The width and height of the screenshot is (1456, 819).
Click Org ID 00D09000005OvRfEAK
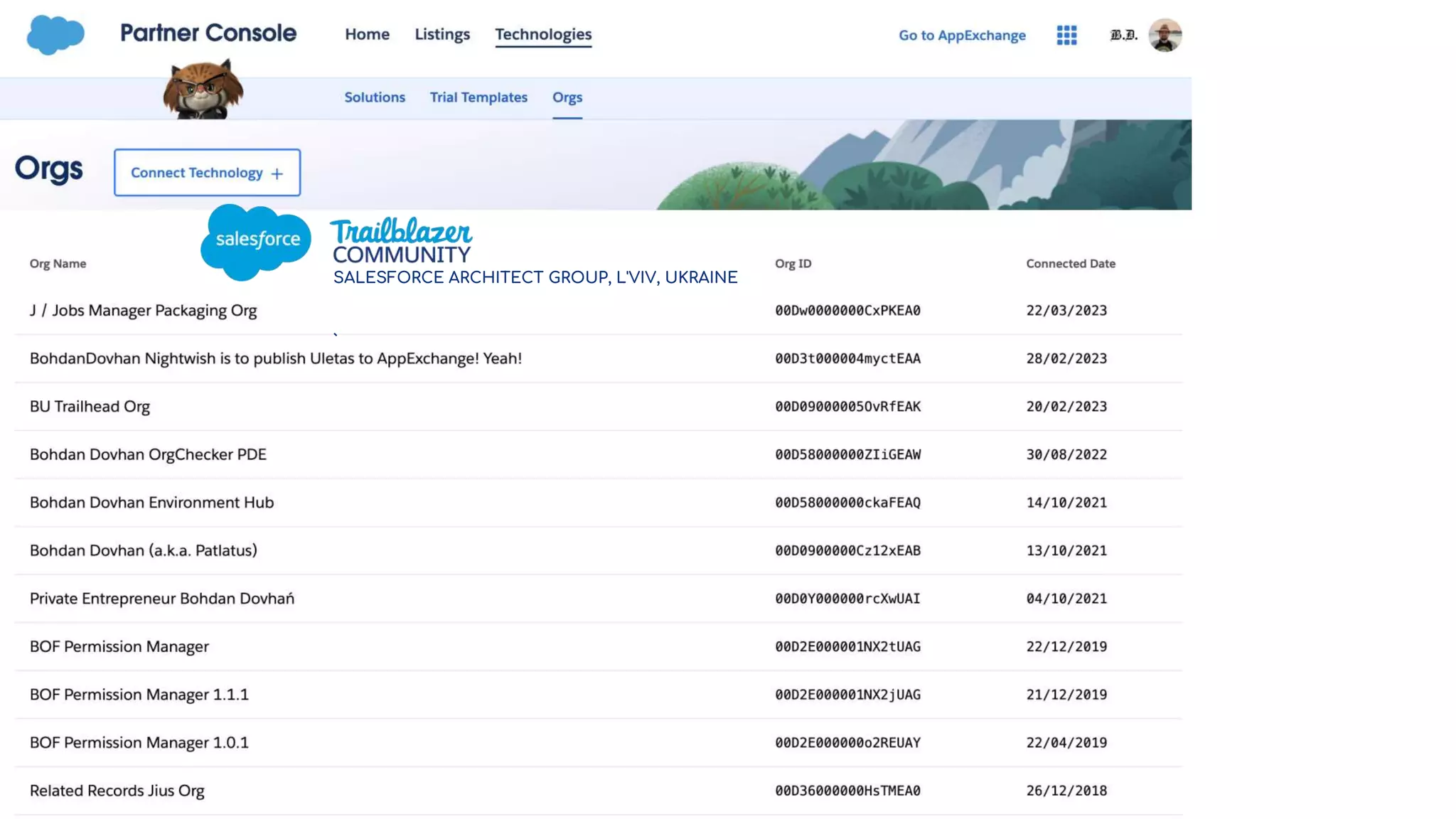click(847, 407)
